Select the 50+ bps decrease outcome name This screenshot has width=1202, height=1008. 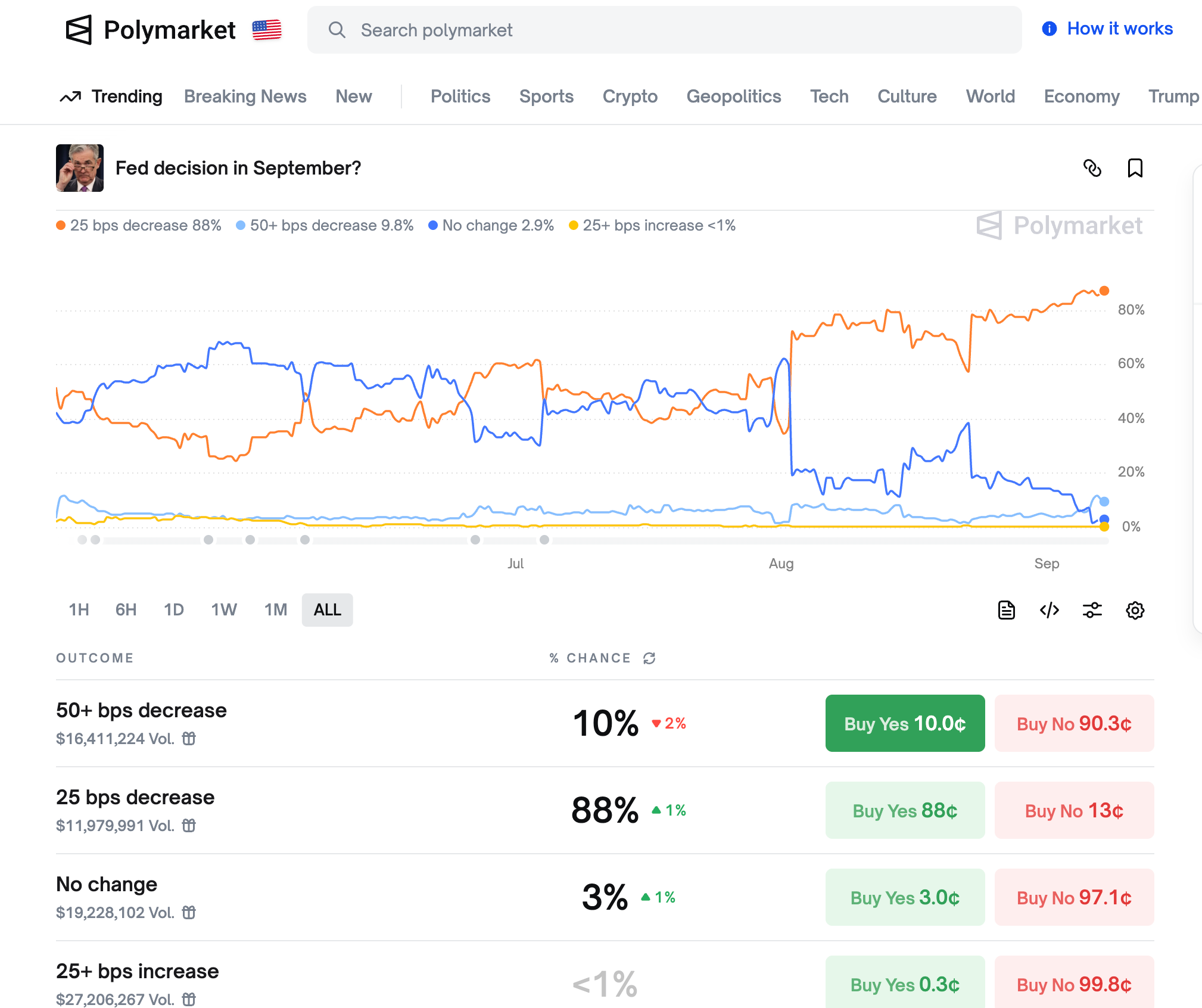click(x=141, y=710)
